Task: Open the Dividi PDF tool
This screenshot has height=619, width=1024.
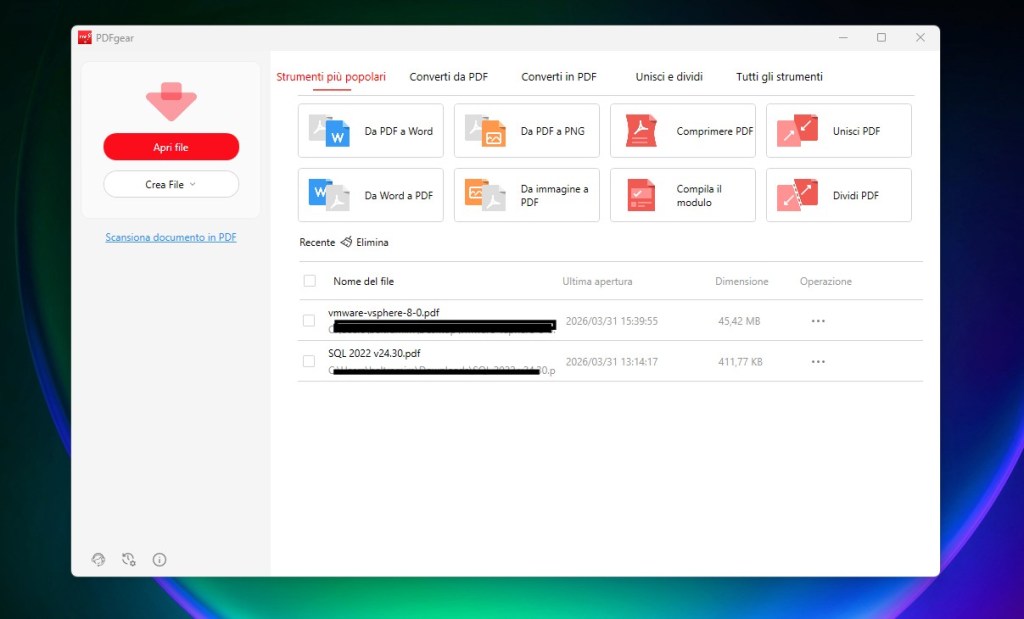Action: [838, 195]
